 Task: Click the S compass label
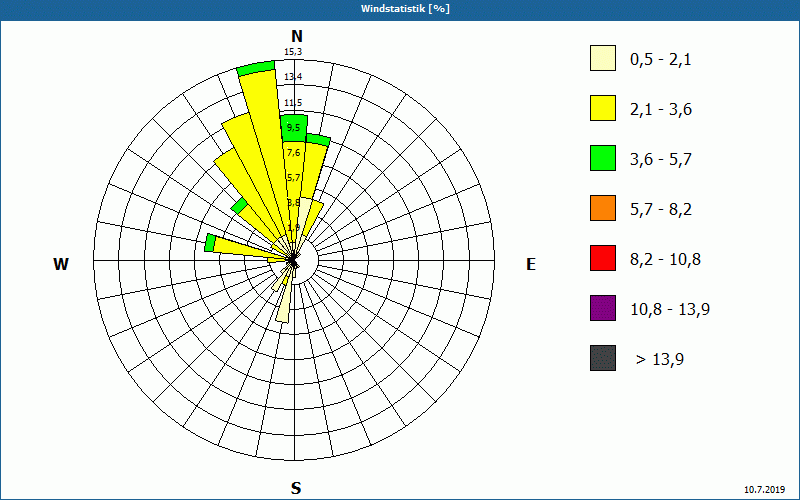click(x=296, y=488)
